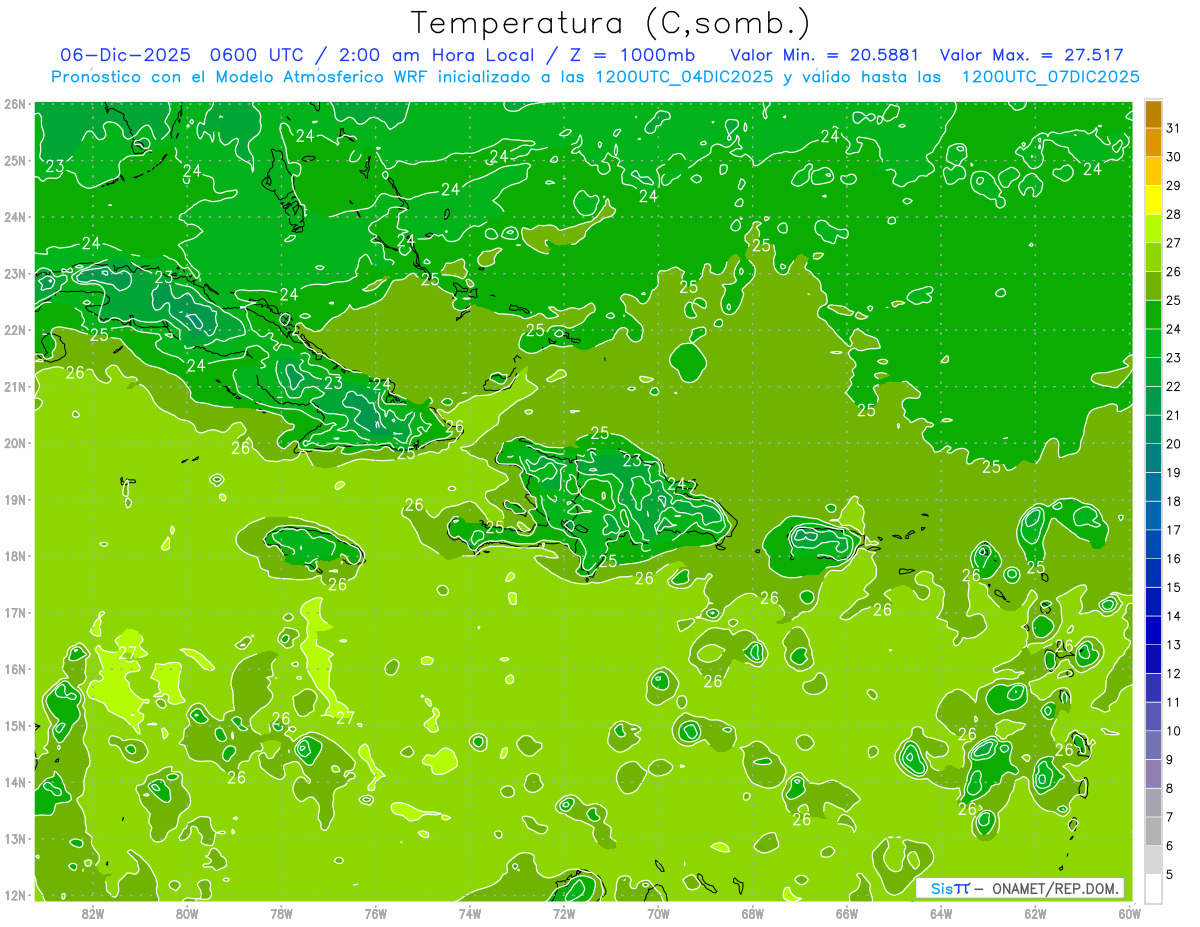Viewport: 1200px width, 927px height.
Task: Click the purple swatch between 9 and 10
Action: click(x=1153, y=745)
